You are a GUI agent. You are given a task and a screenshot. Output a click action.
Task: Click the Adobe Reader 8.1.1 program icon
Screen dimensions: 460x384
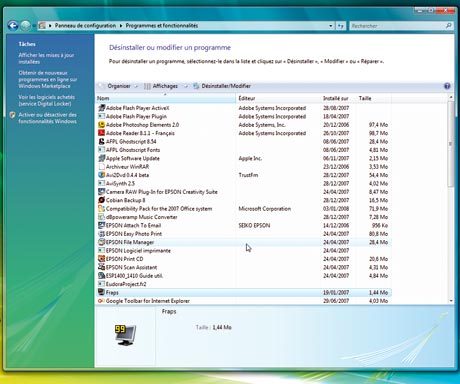click(101, 133)
